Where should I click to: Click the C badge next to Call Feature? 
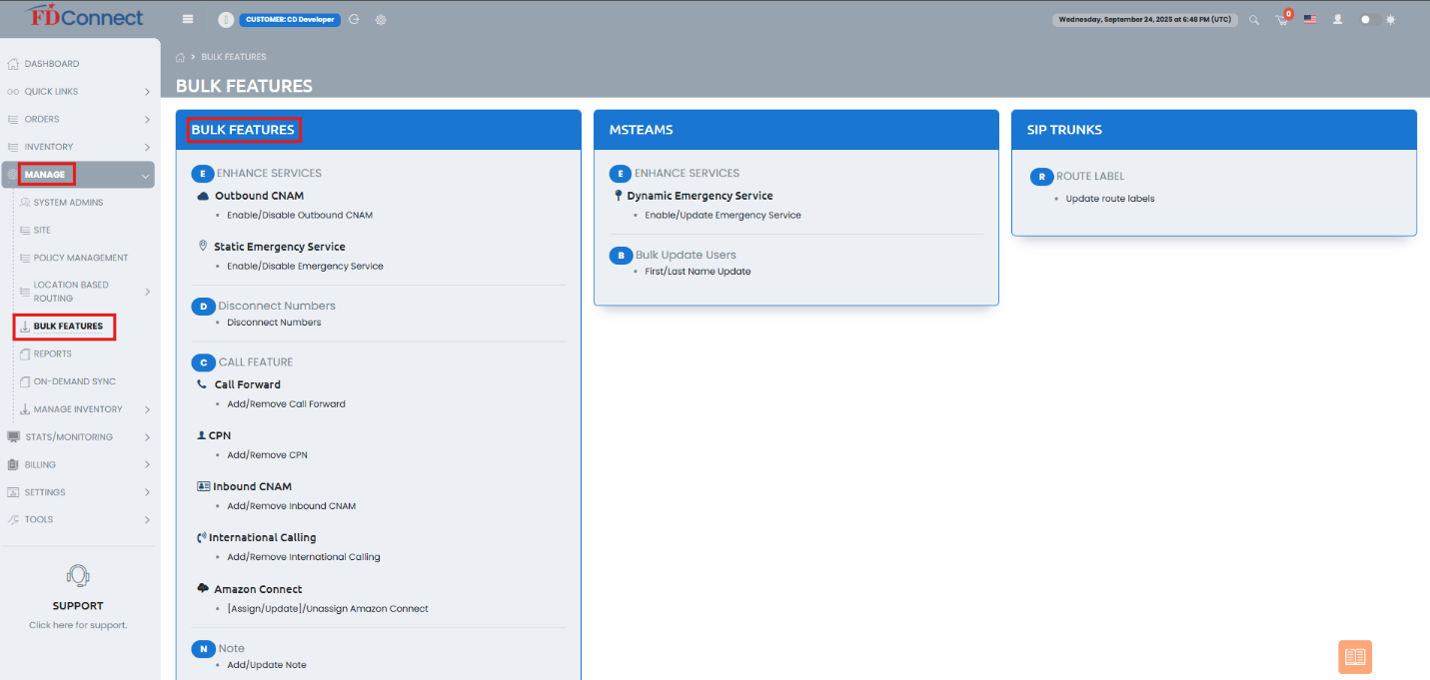point(203,362)
